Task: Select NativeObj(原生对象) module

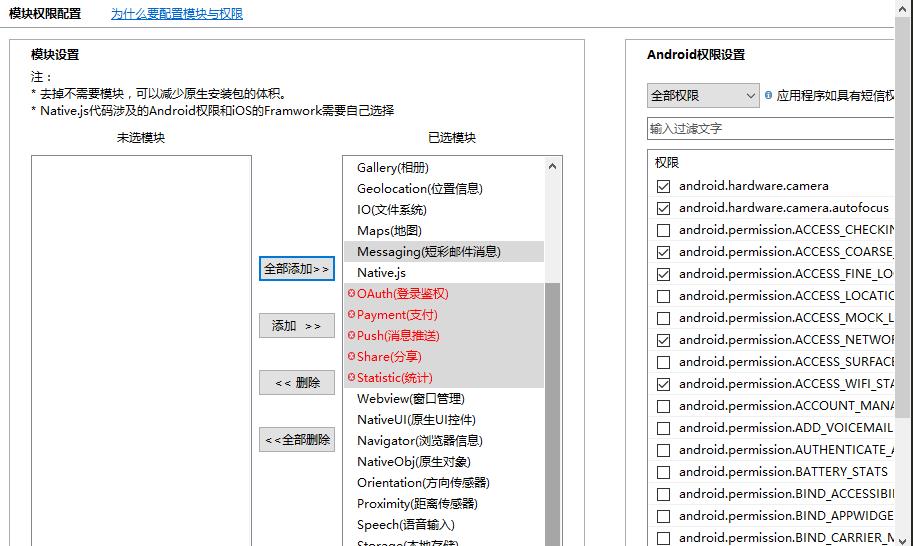Action: coord(444,462)
